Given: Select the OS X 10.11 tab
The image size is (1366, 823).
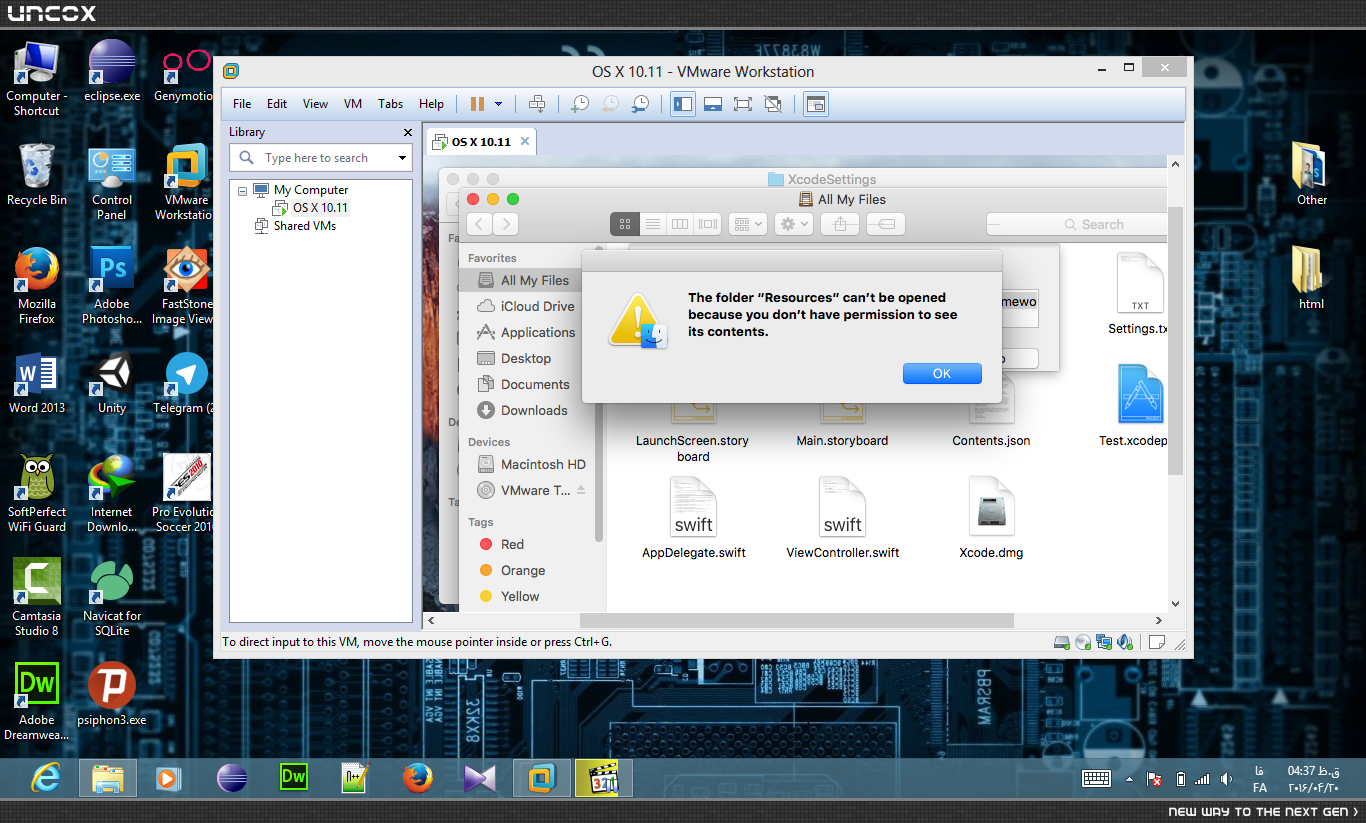Looking at the screenshot, I should pos(482,142).
